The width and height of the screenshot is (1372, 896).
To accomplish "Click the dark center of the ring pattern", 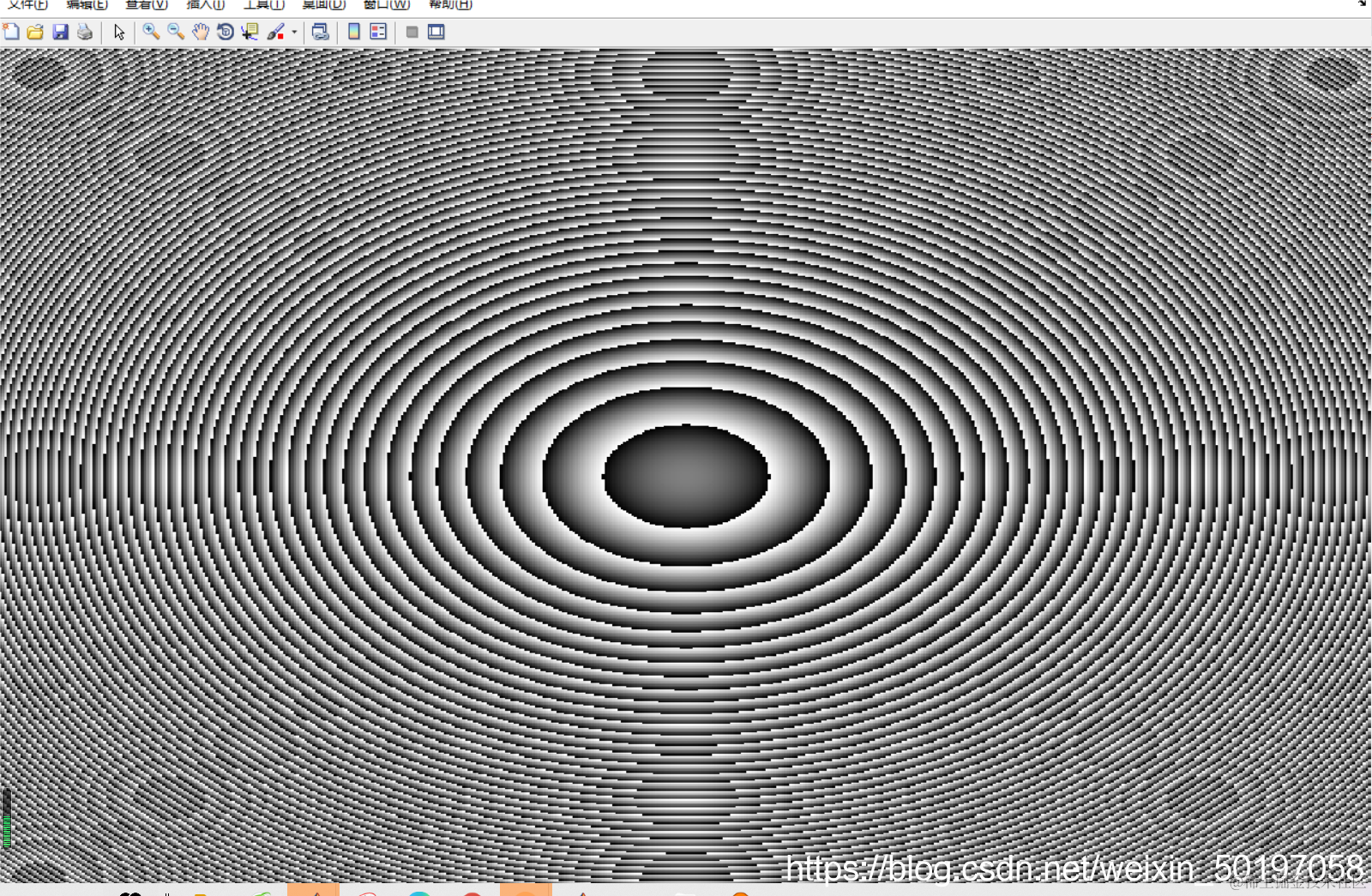I will (686, 476).
